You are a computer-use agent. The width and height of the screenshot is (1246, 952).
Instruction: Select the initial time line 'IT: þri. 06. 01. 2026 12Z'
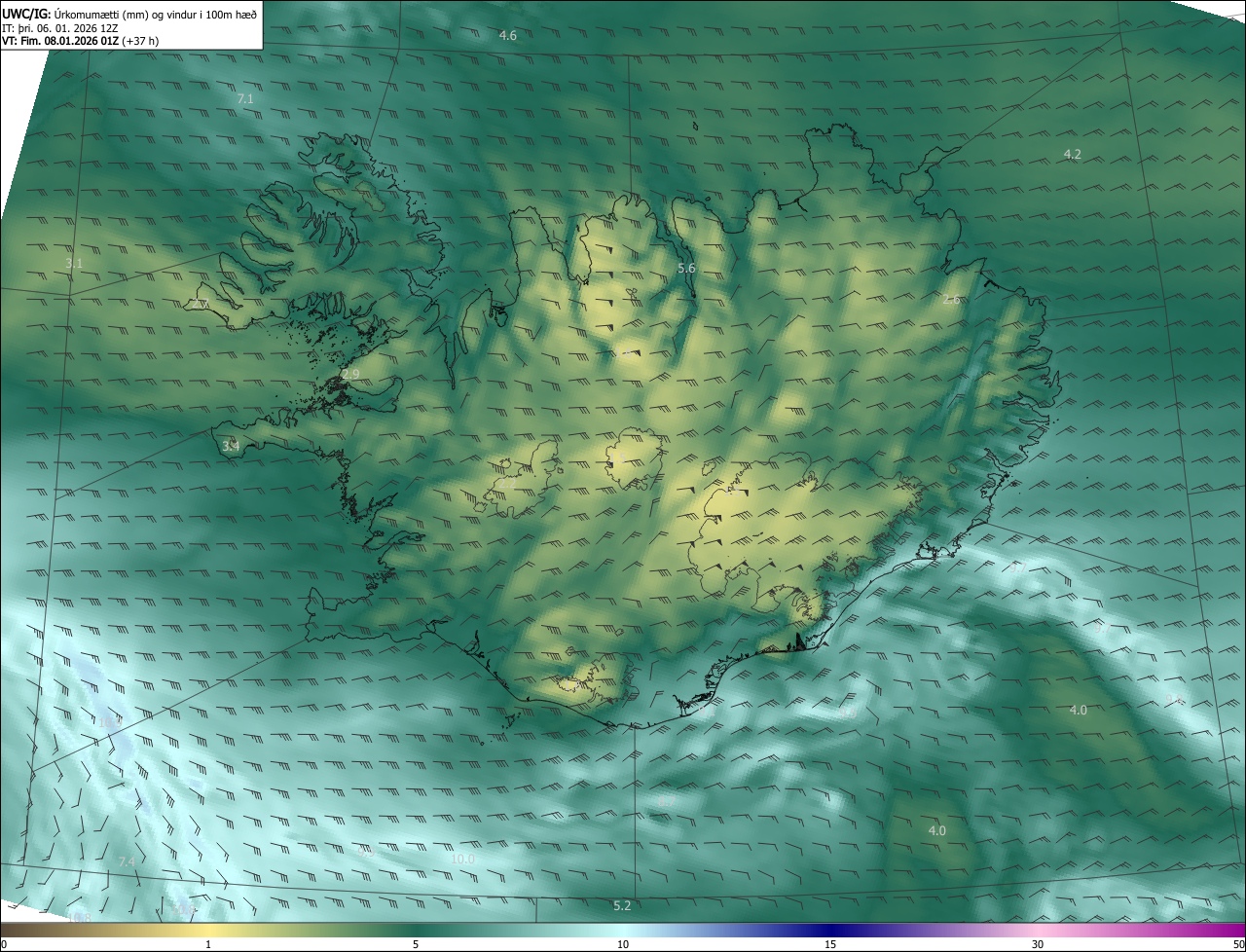pyautogui.click(x=59, y=27)
